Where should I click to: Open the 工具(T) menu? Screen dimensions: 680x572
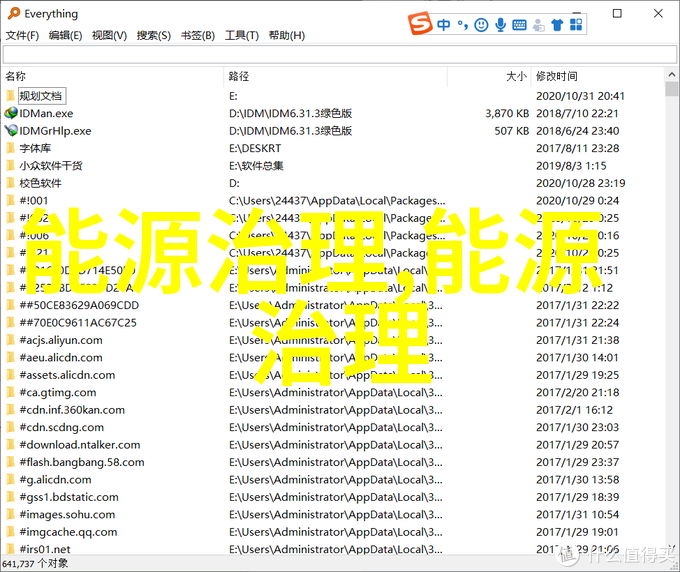[x=242, y=36]
